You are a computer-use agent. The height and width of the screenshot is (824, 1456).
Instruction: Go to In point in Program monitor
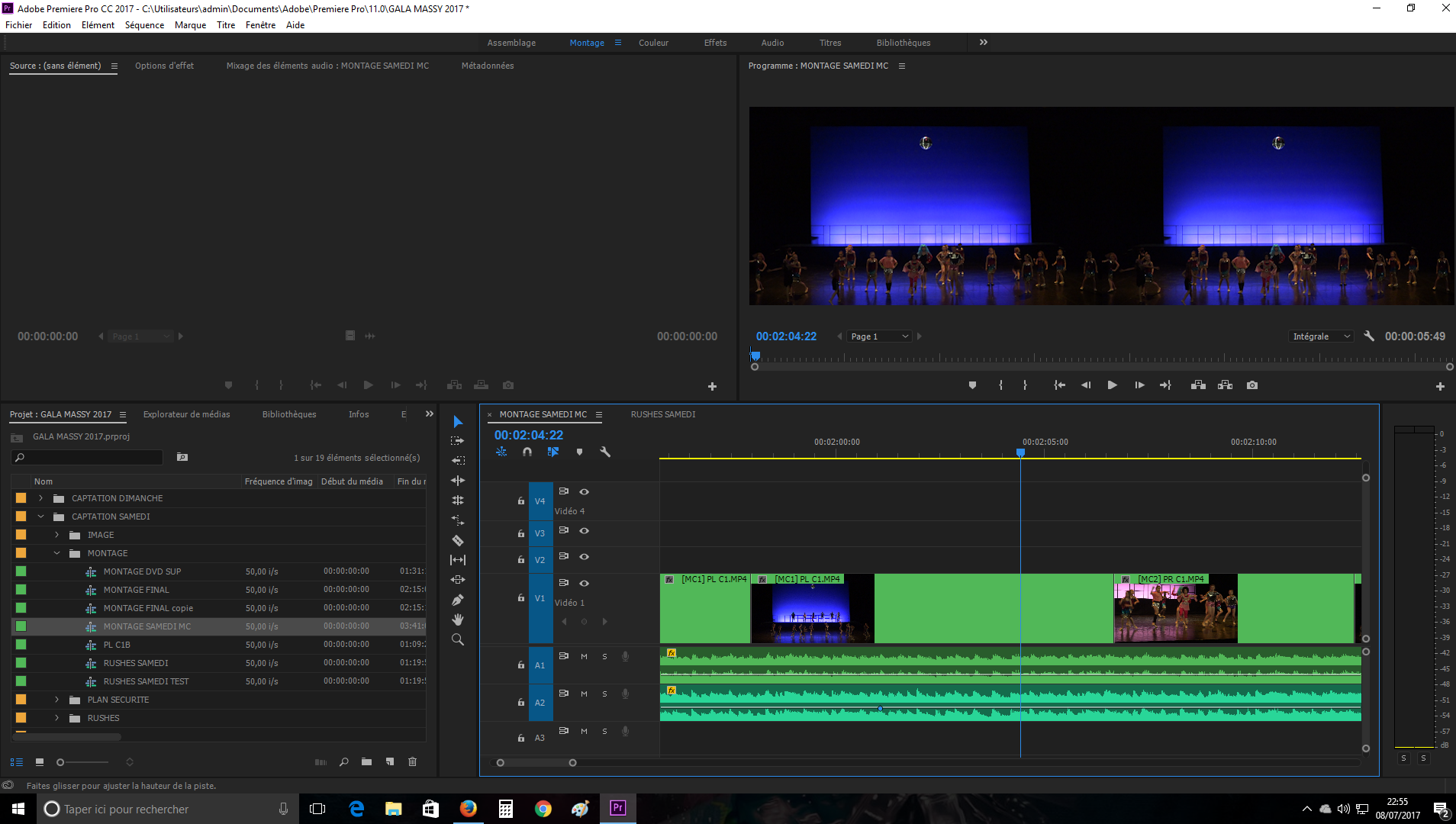(1059, 385)
